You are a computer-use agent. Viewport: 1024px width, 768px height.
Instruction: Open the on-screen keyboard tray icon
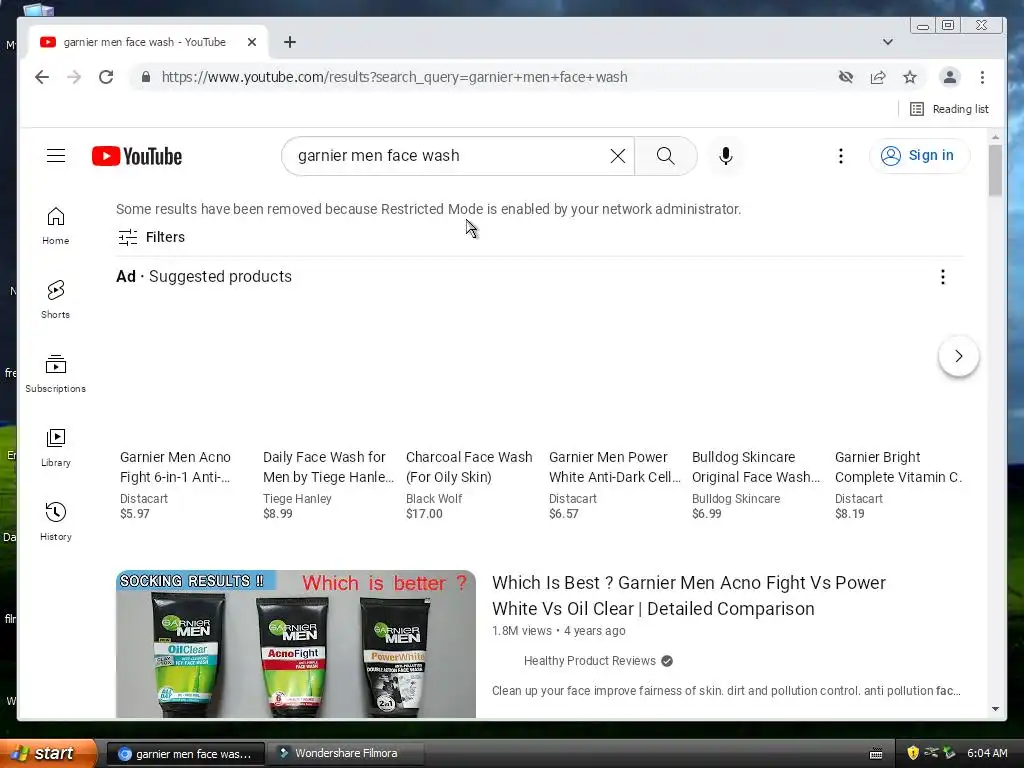click(876, 754)
